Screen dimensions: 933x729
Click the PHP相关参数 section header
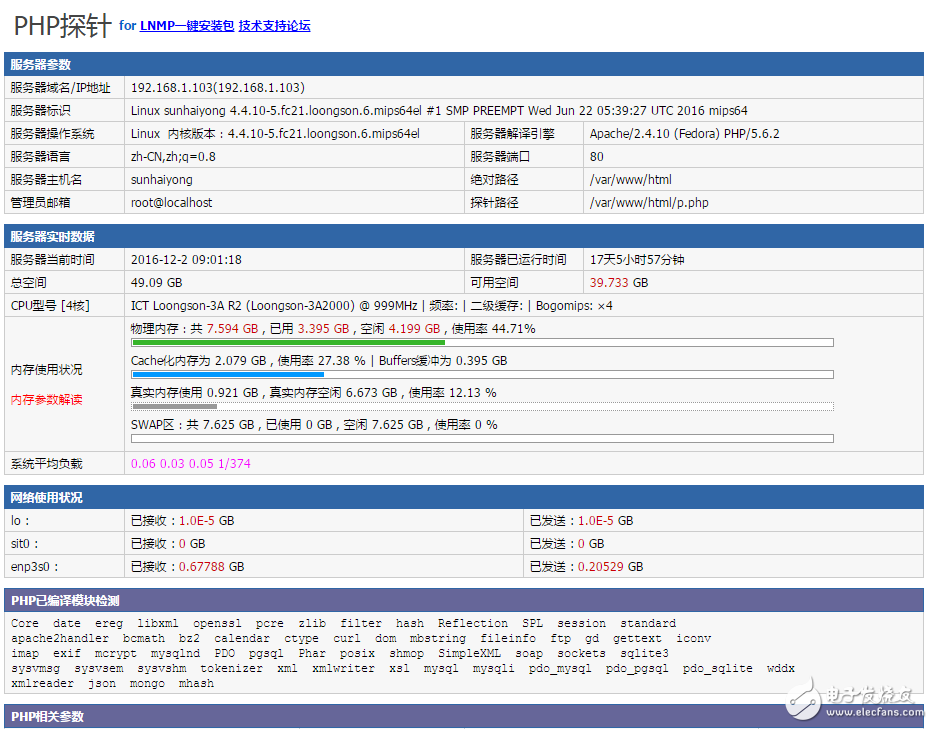tap(47, 717)
